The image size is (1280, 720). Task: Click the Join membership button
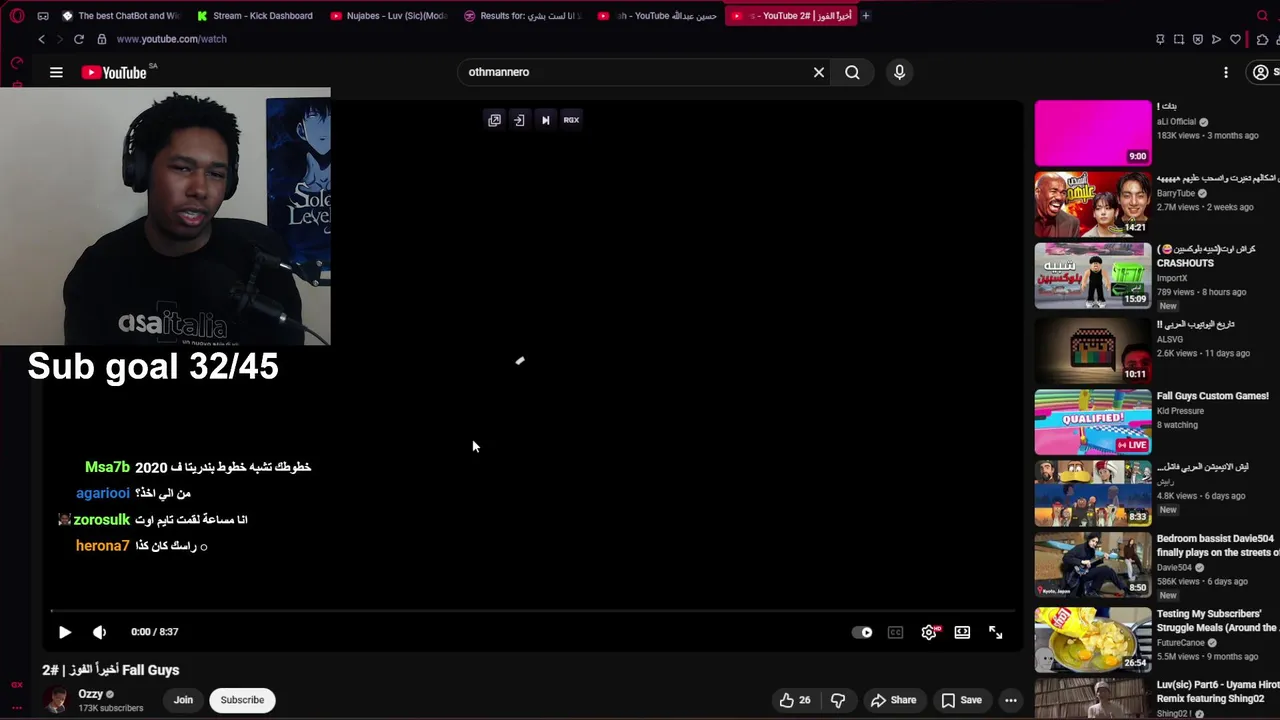pyautogui.click(x=183, y=700)
